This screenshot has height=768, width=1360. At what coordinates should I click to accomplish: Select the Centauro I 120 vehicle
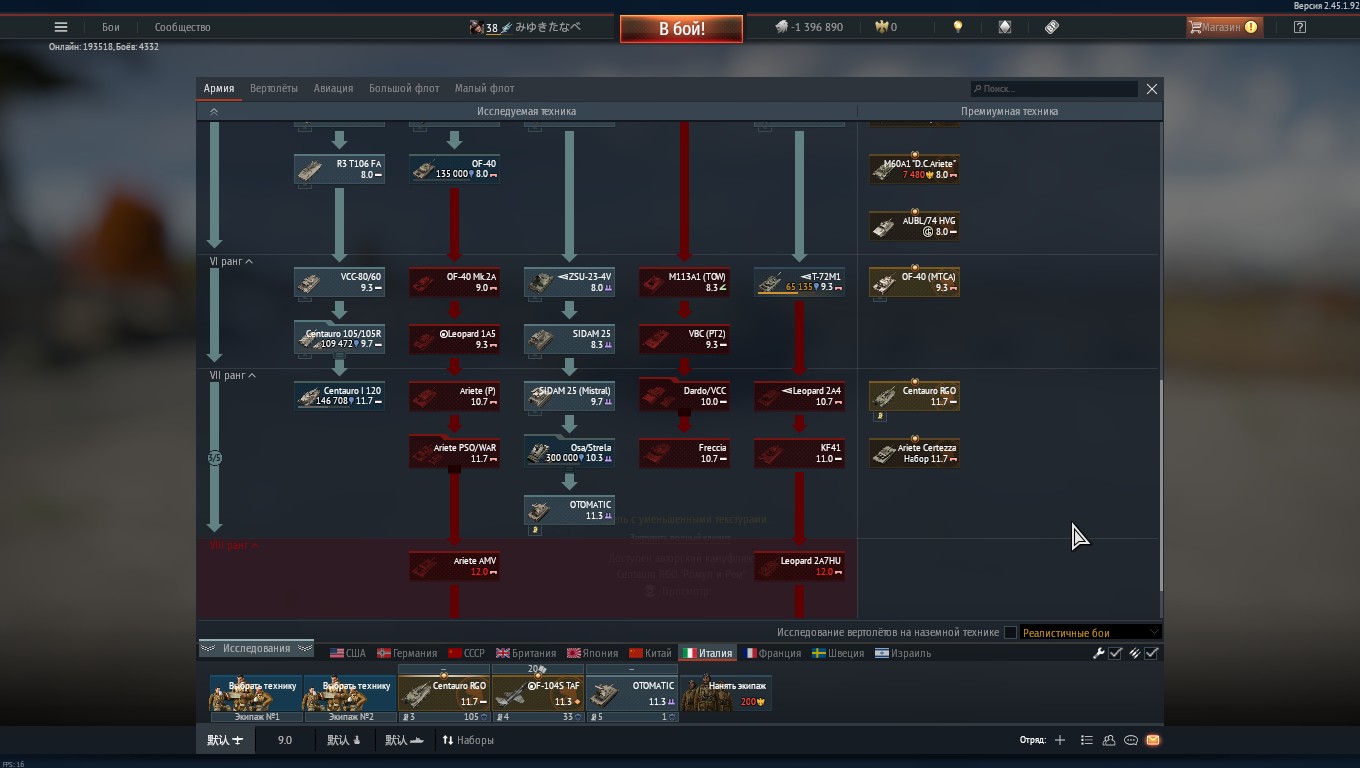[x=339, y=396]
